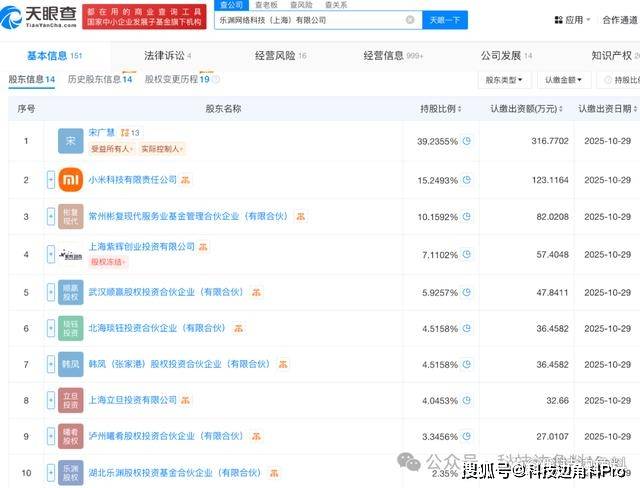Click the 宋广慧 related companies badge 13
This screenshot has height=488, width=640.
pos(130,133)
